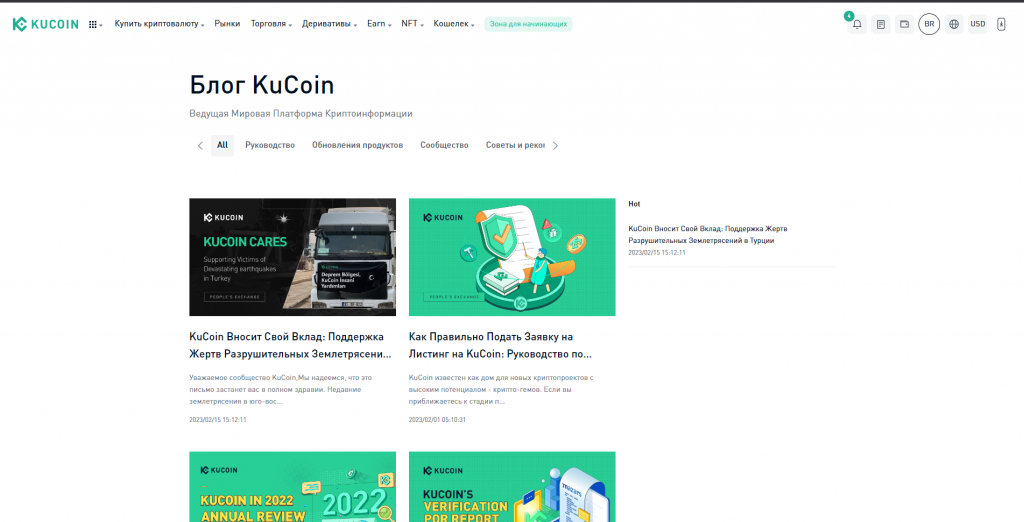The width and height of the screenshot is (1024, 522).
Task: Open the KuCoin in 2022 Annual Review thumbnail
Action: 293,487
